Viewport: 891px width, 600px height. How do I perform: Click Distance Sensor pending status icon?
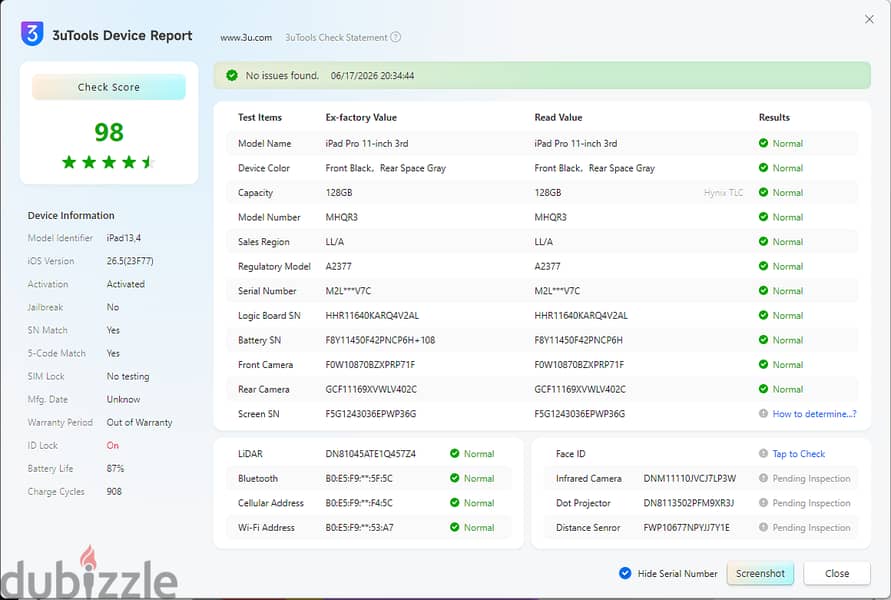click(764, 527)
